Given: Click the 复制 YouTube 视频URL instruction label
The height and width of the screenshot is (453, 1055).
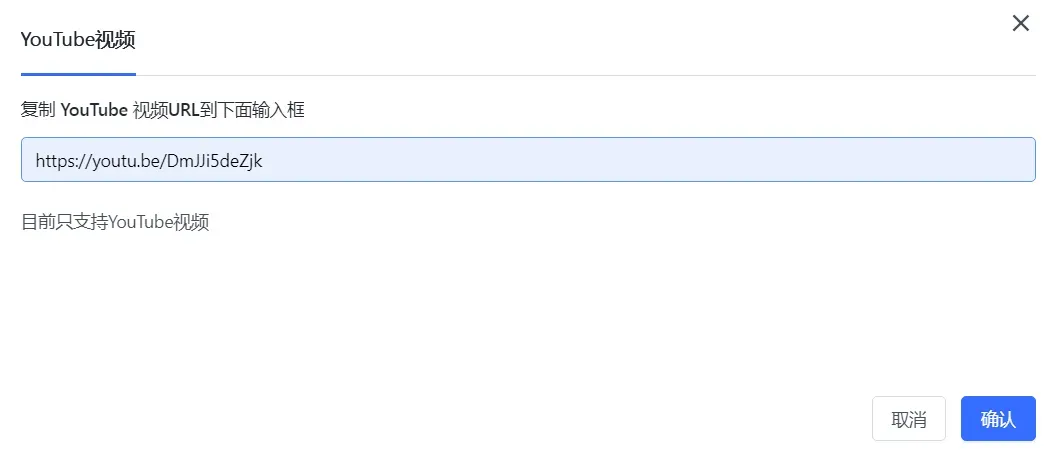Looking at the screenshot, I should [x=163, y=110].
